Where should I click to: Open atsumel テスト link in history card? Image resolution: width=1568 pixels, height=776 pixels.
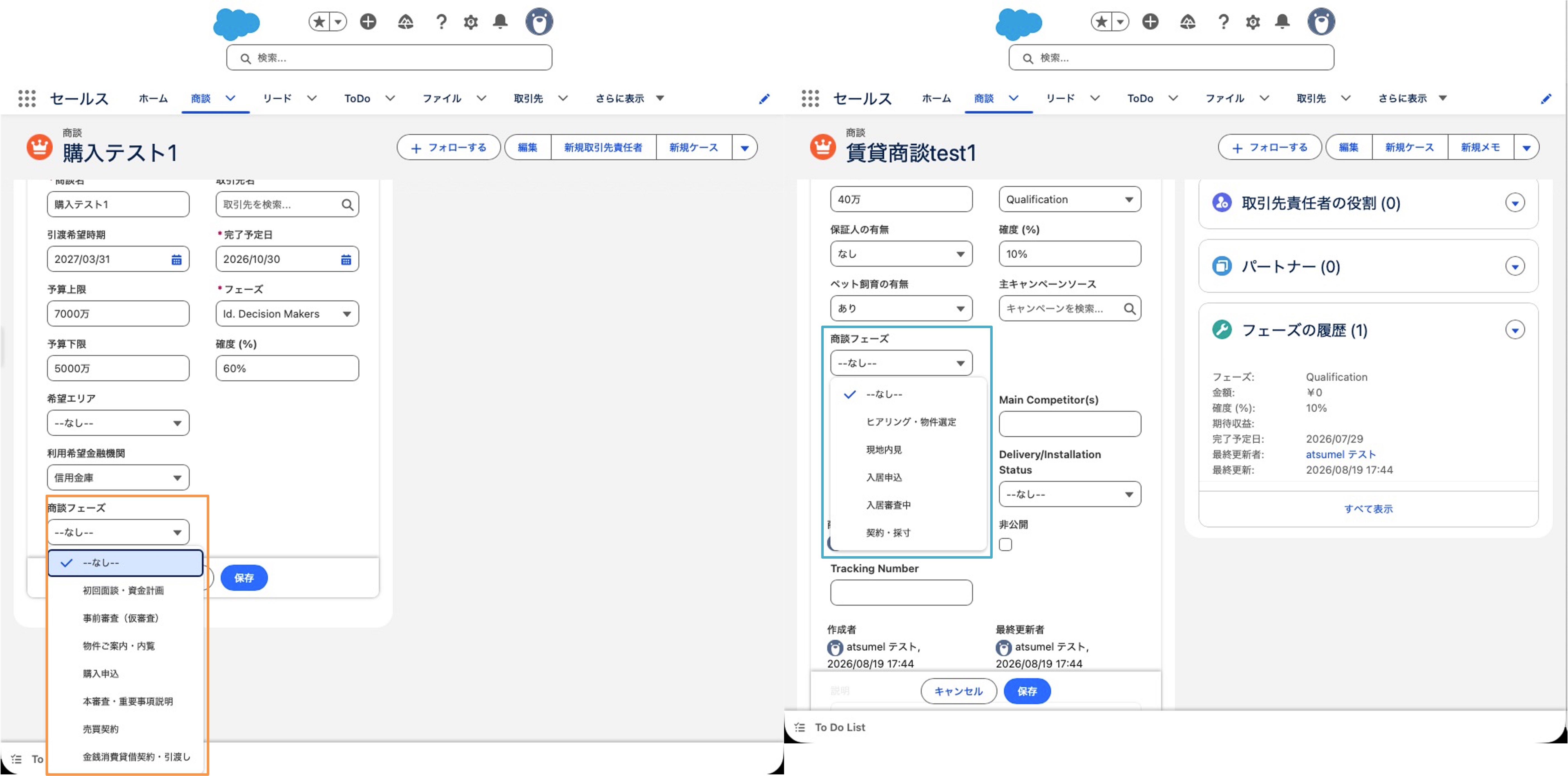[x=1340, y=454]
